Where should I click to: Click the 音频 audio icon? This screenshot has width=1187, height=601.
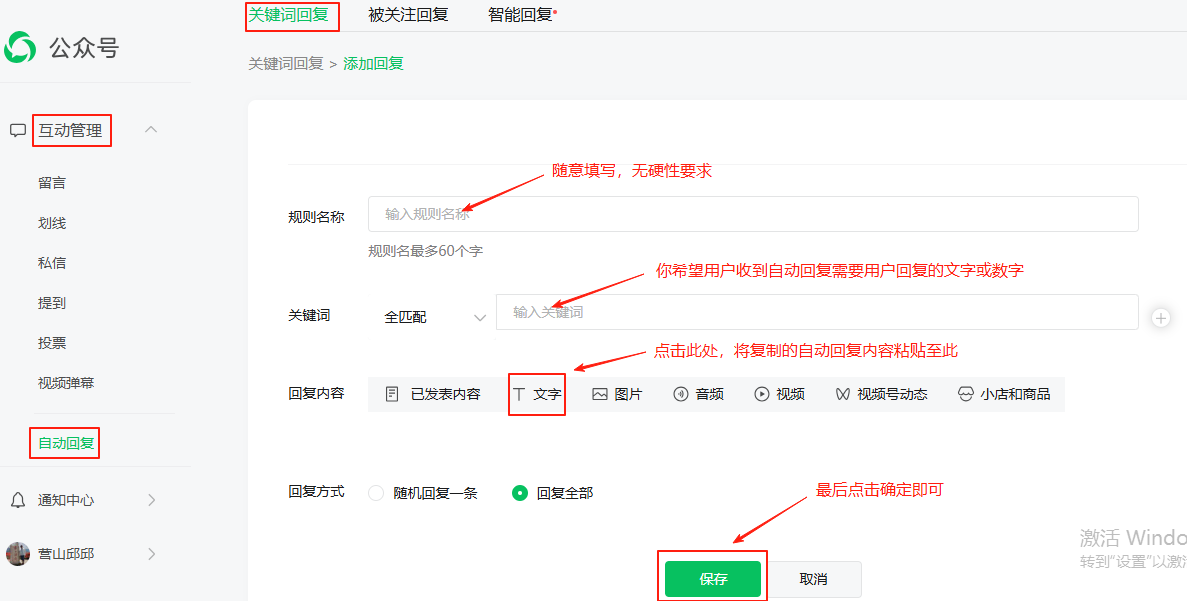[681, 394]
